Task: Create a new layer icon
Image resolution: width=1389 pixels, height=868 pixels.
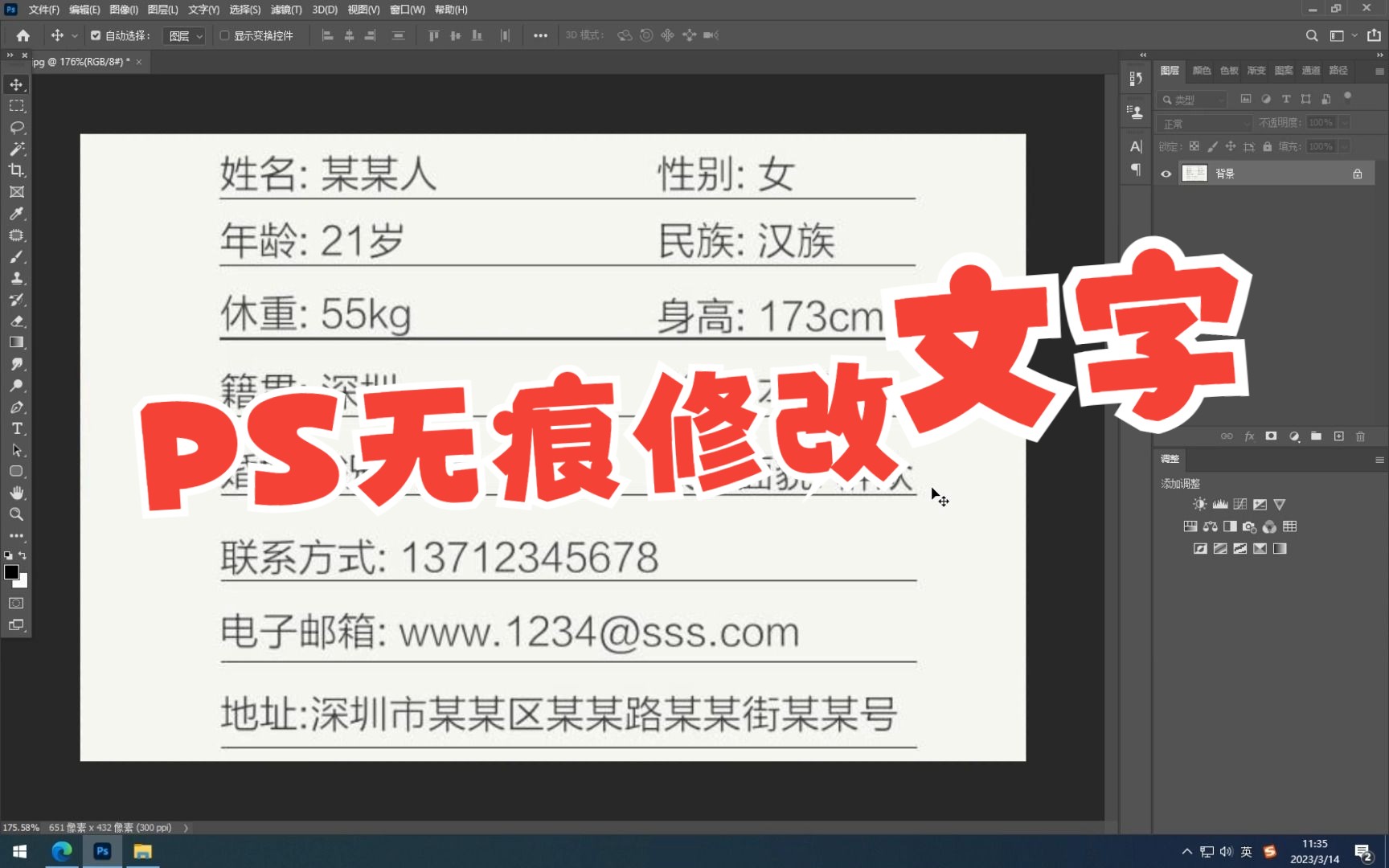Action: (1338, 436)
